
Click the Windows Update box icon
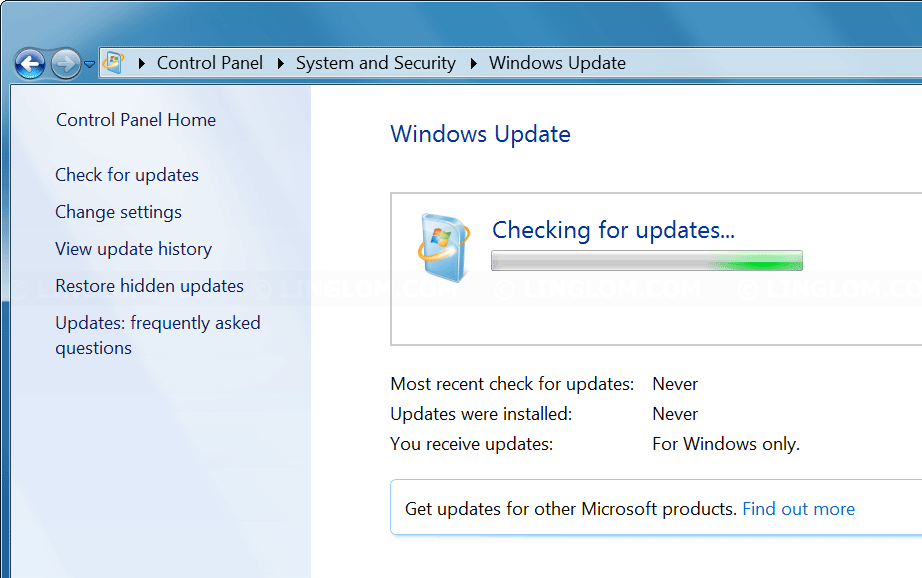point(444,248)
